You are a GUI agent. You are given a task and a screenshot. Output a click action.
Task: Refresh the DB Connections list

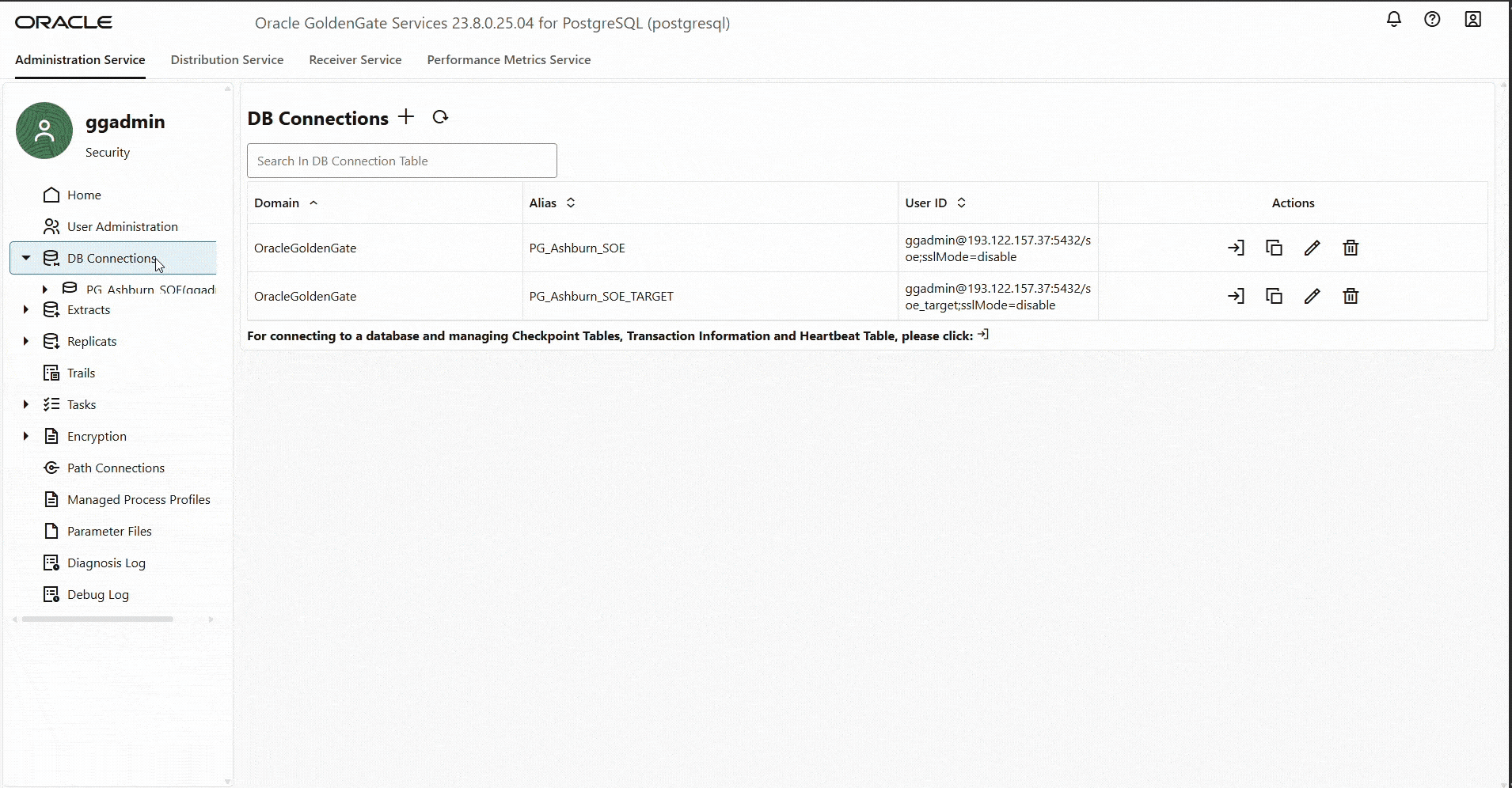coord(440,117)
